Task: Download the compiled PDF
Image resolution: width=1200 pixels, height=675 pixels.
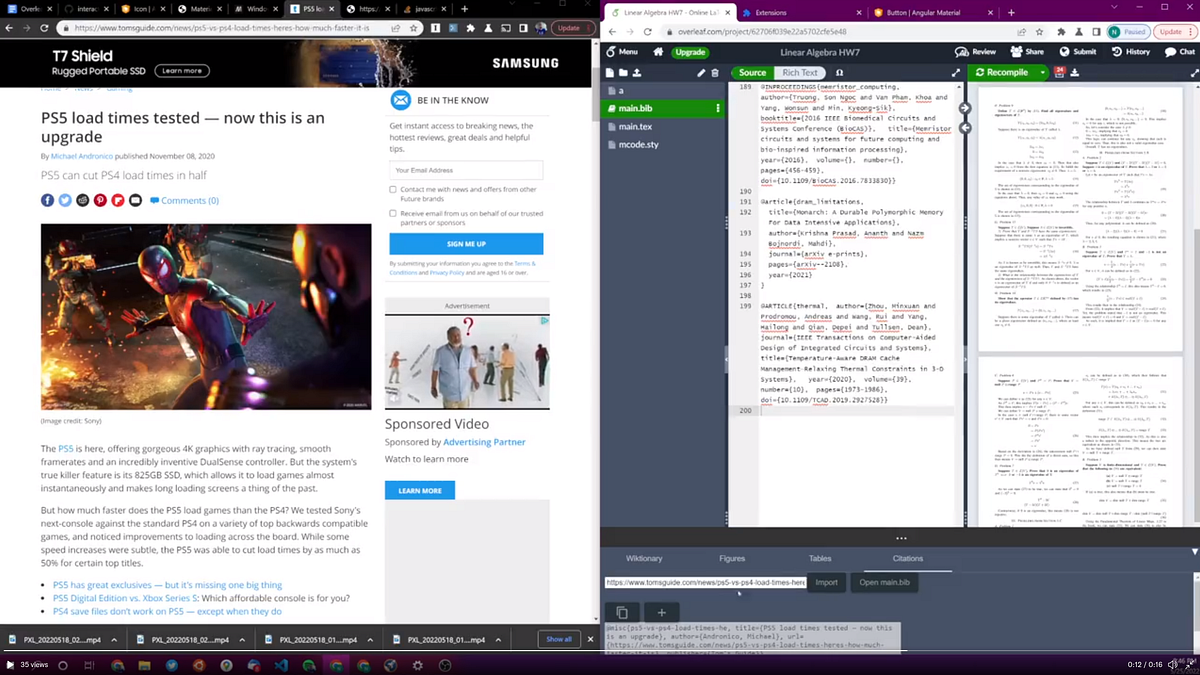Action: pos(1075,73)
